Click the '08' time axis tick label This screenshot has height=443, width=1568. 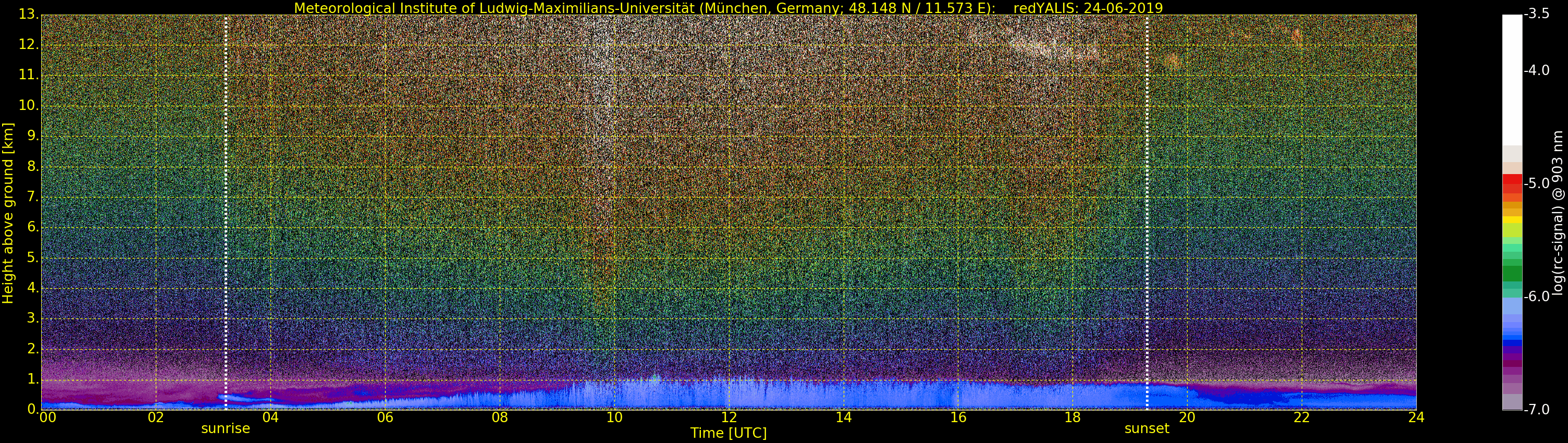coord(500,417)
